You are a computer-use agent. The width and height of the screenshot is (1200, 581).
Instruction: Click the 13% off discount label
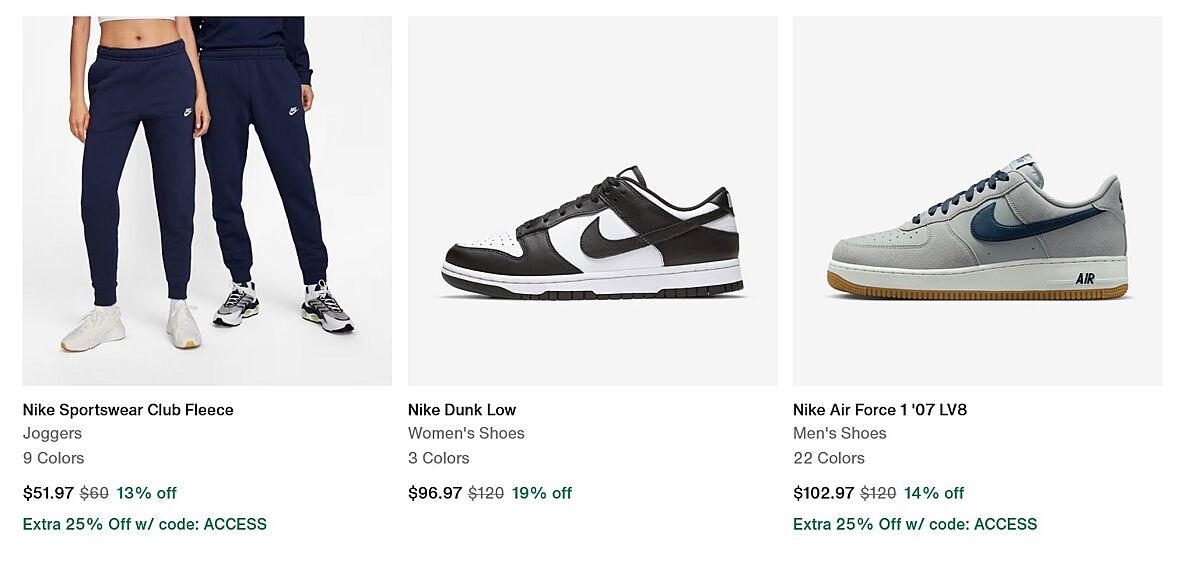pyautogui.click(x=147, y=493)
